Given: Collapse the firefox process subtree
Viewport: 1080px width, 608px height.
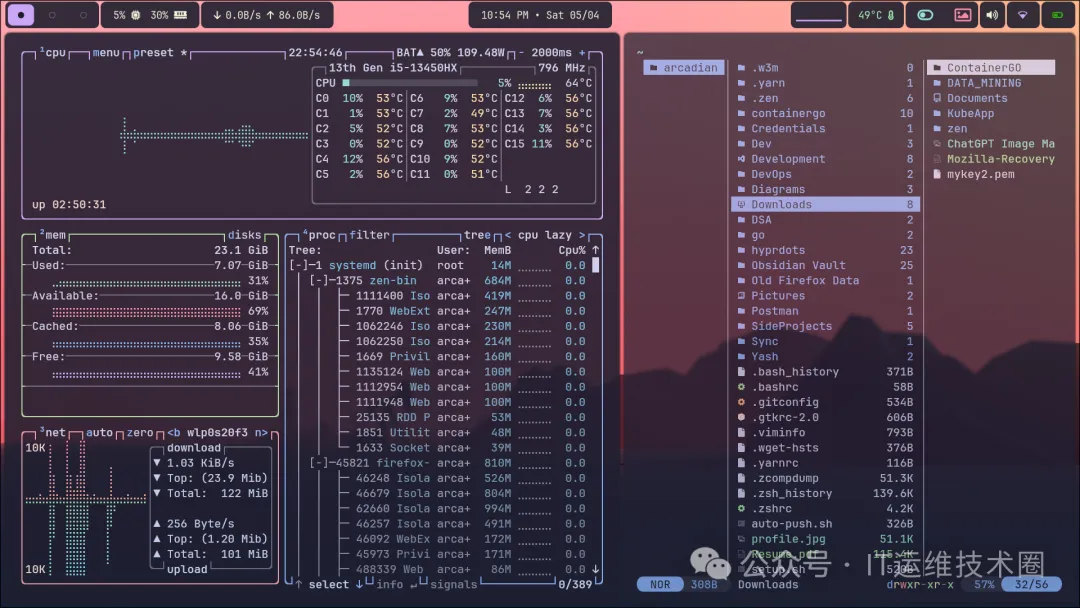Looking at the screenshot, I should 319,463.
